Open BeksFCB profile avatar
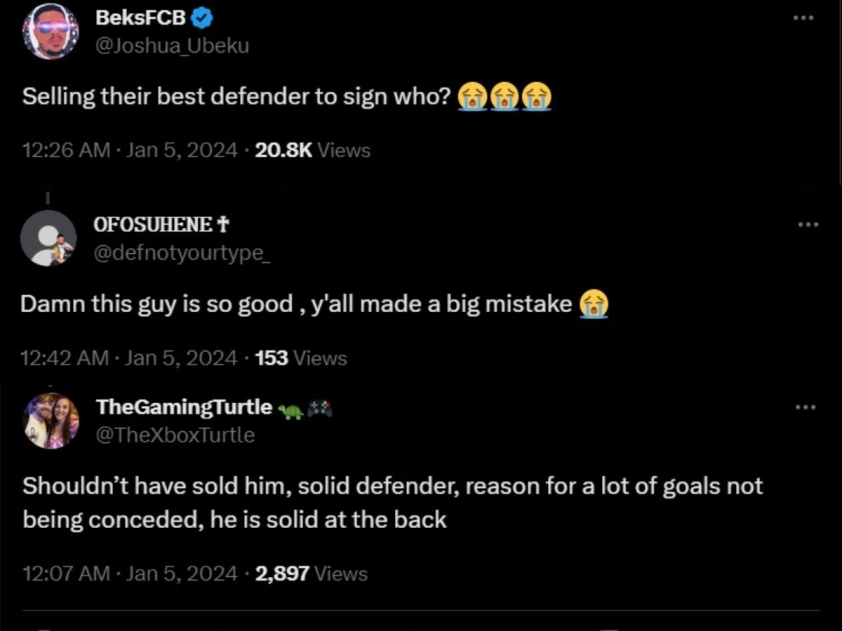The height and width of the screenshot is (631, 842). click(50, 31)
